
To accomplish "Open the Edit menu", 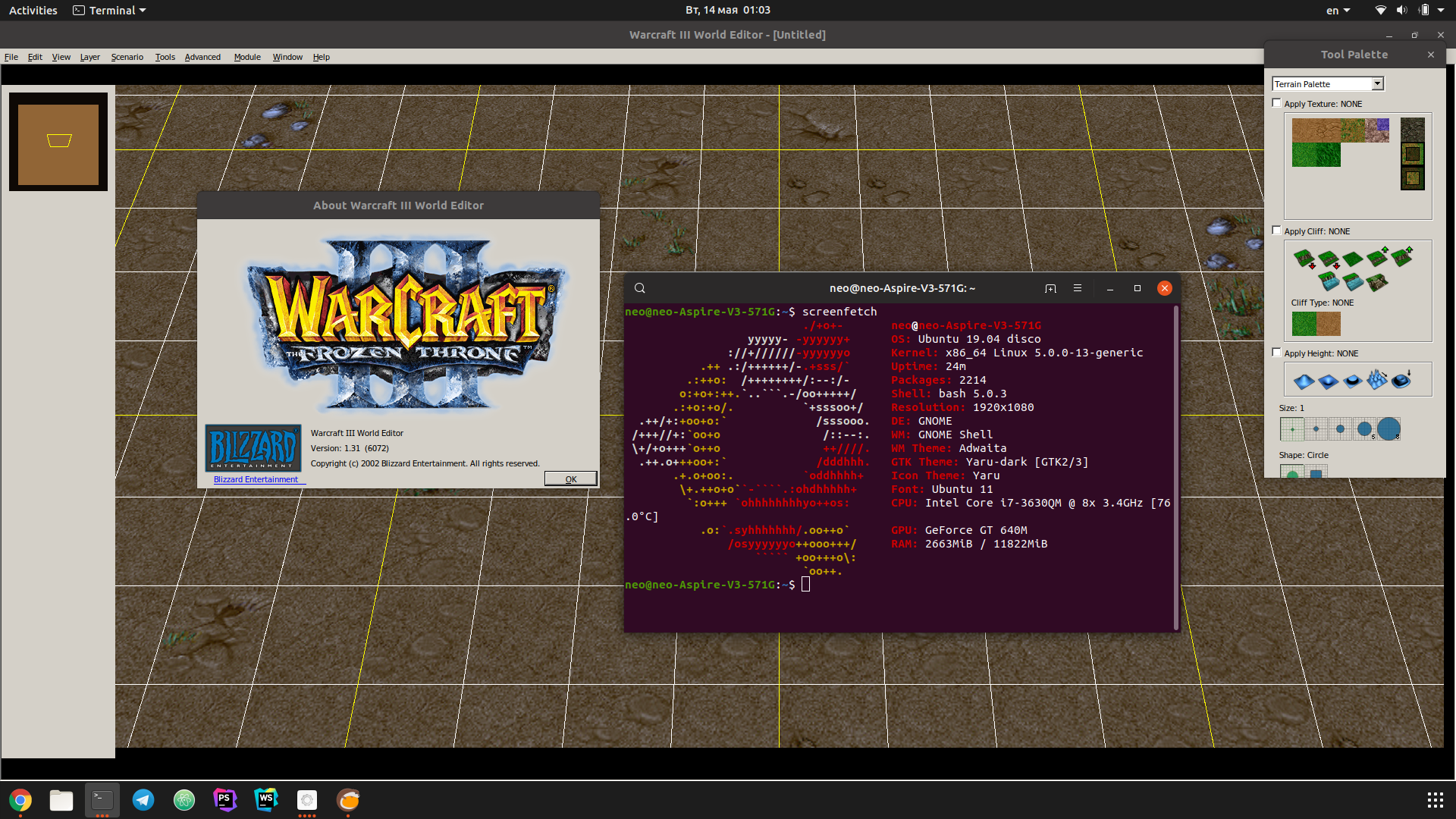I will [x=35, y=57].
